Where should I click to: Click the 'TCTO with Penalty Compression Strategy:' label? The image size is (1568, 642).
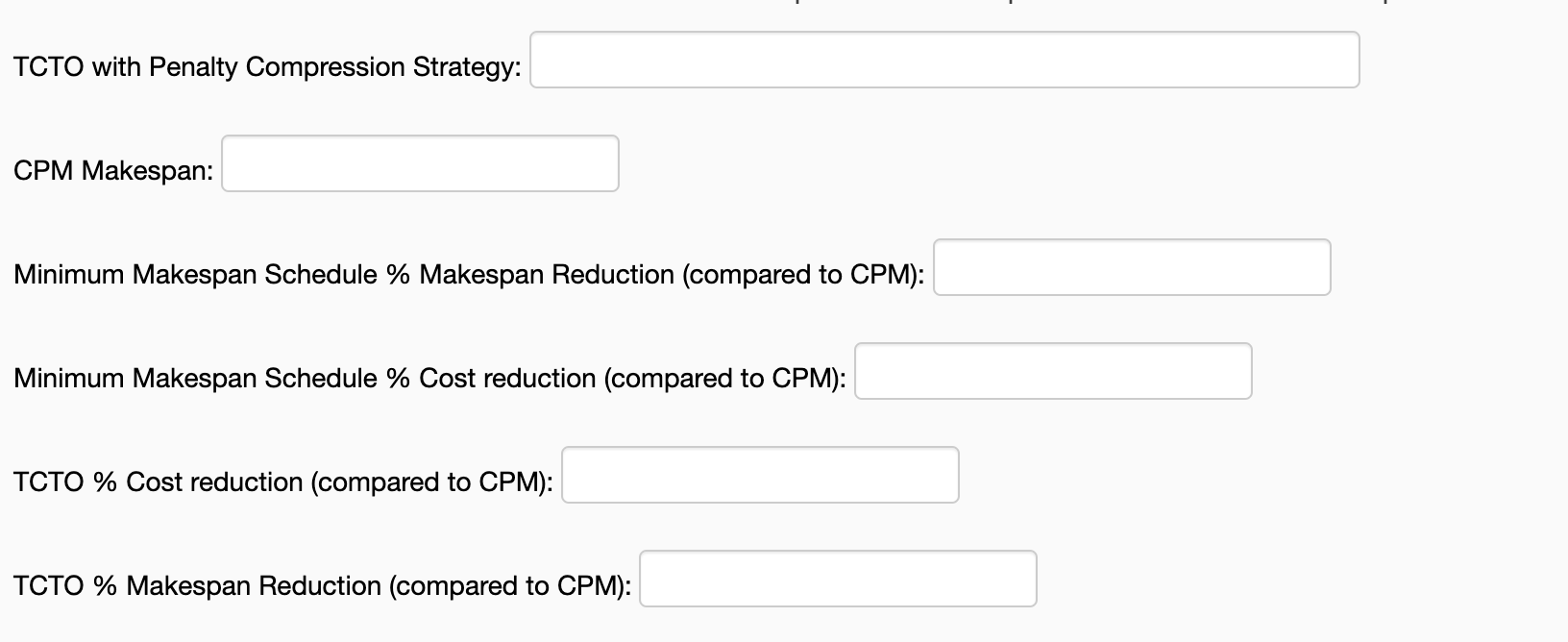tap(267, 67)
